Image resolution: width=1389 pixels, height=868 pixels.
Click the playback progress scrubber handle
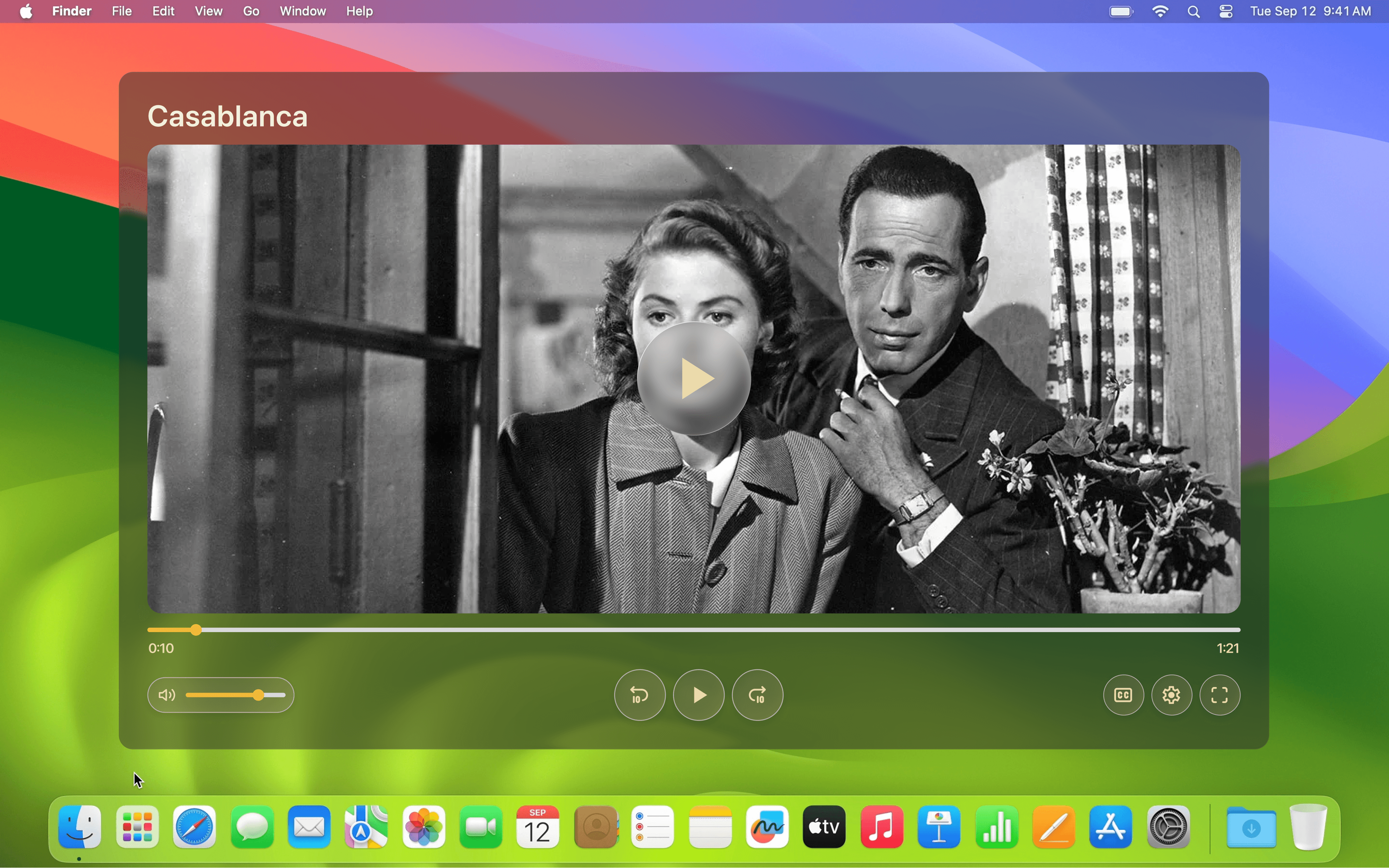tap(196, 630)
